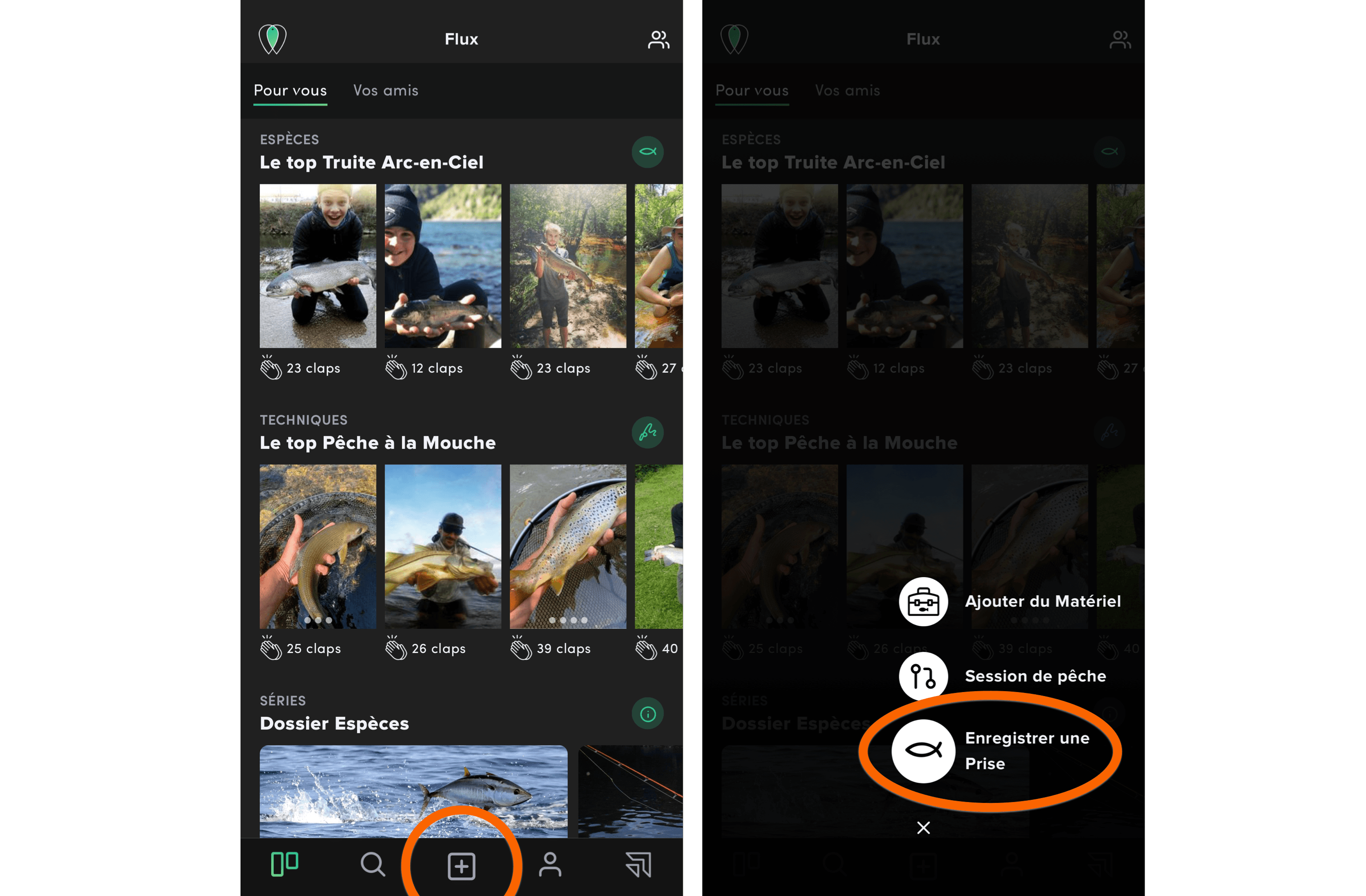Open the angler with snook photo, 26 claps
The height and width of the screenshot is (896, 1366).
(443, 546)
